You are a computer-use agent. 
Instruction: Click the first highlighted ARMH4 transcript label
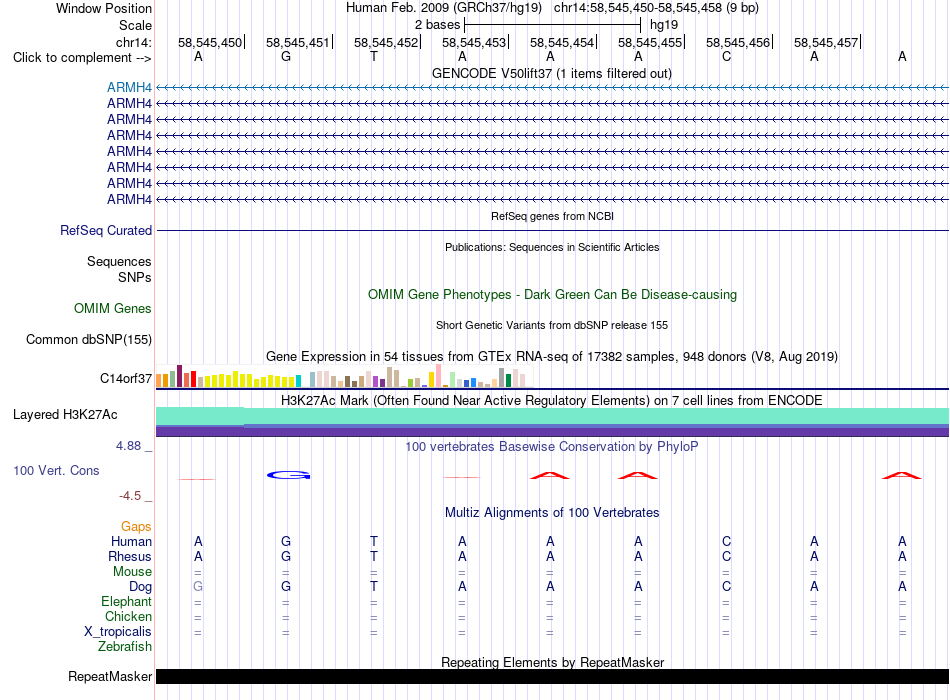point(129,87)
